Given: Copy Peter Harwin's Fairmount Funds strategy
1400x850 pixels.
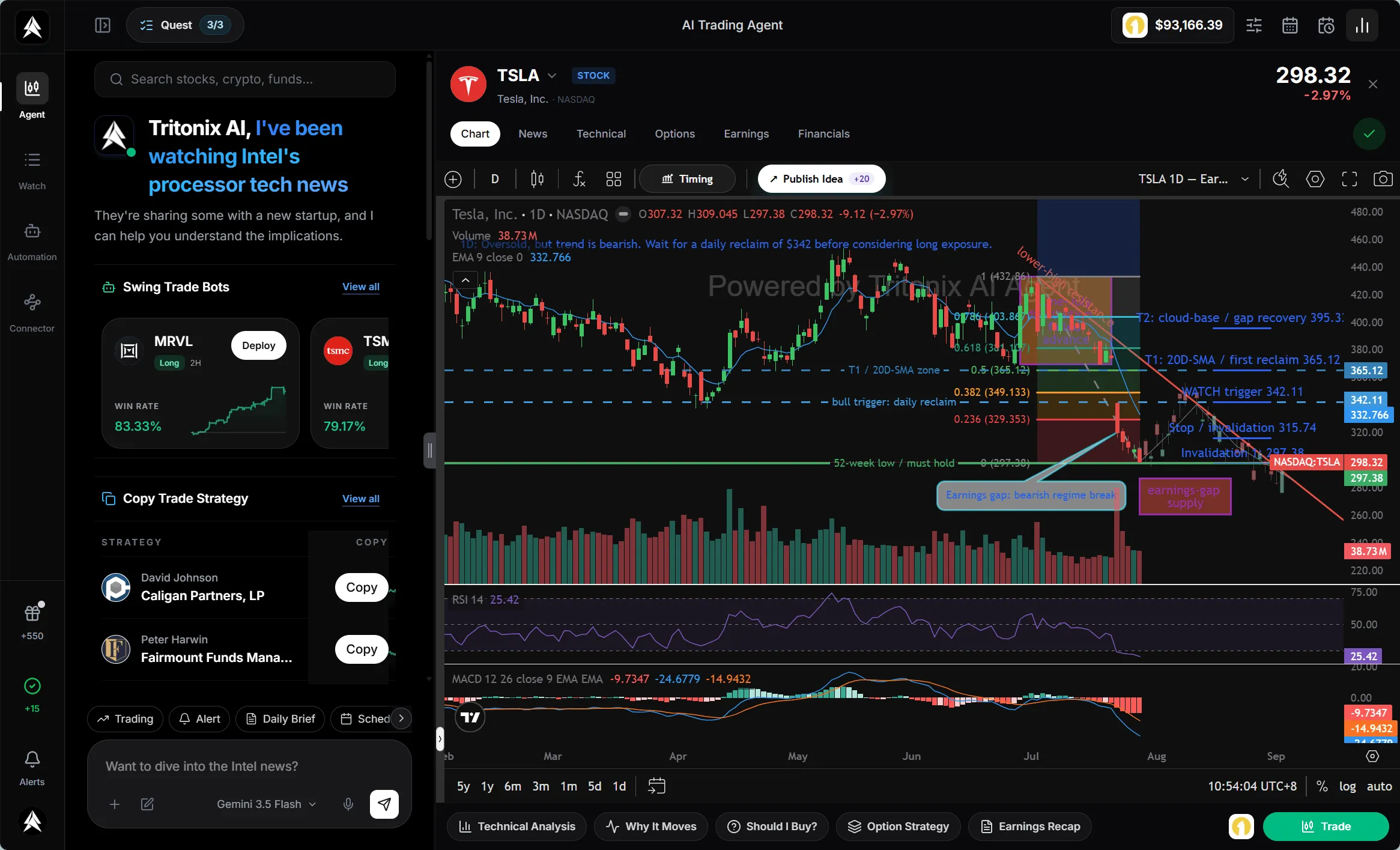Looking at the screenshot, I should (362, 649).
